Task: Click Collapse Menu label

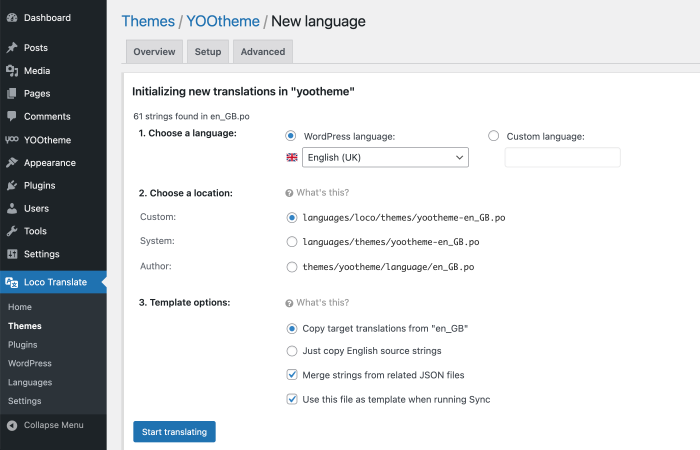Action: pos(54,425)
